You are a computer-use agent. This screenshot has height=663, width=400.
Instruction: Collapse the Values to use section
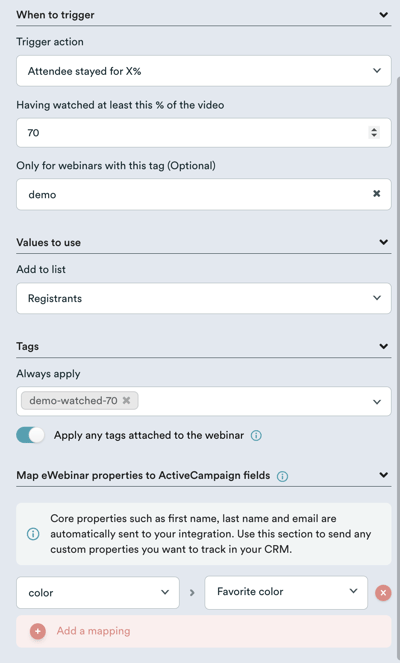coord(384,242)
